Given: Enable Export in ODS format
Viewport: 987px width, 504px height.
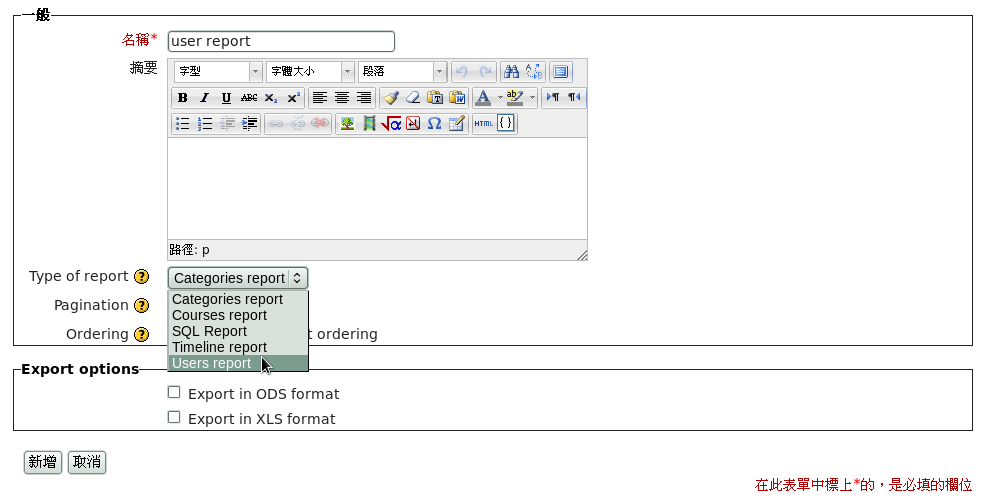Looking at the screenshot, I should point(174,393).
